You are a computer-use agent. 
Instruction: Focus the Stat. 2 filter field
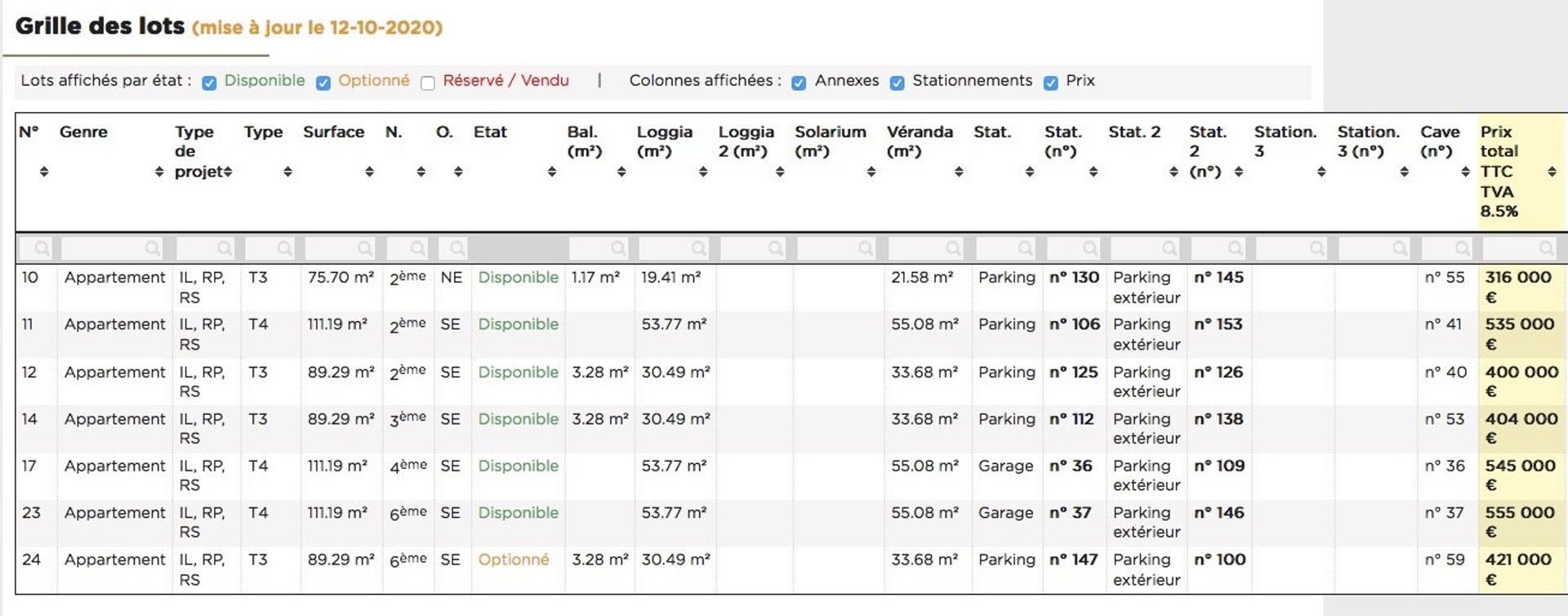point(1145,248)
